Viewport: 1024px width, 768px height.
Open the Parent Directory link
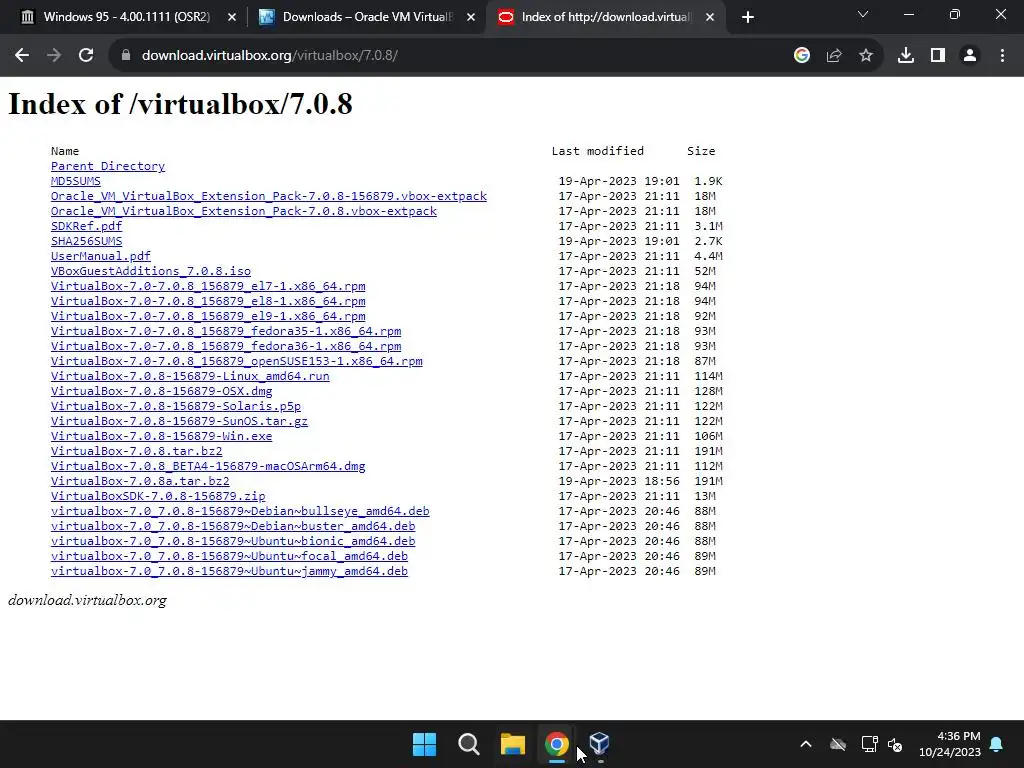click(108, 166)
